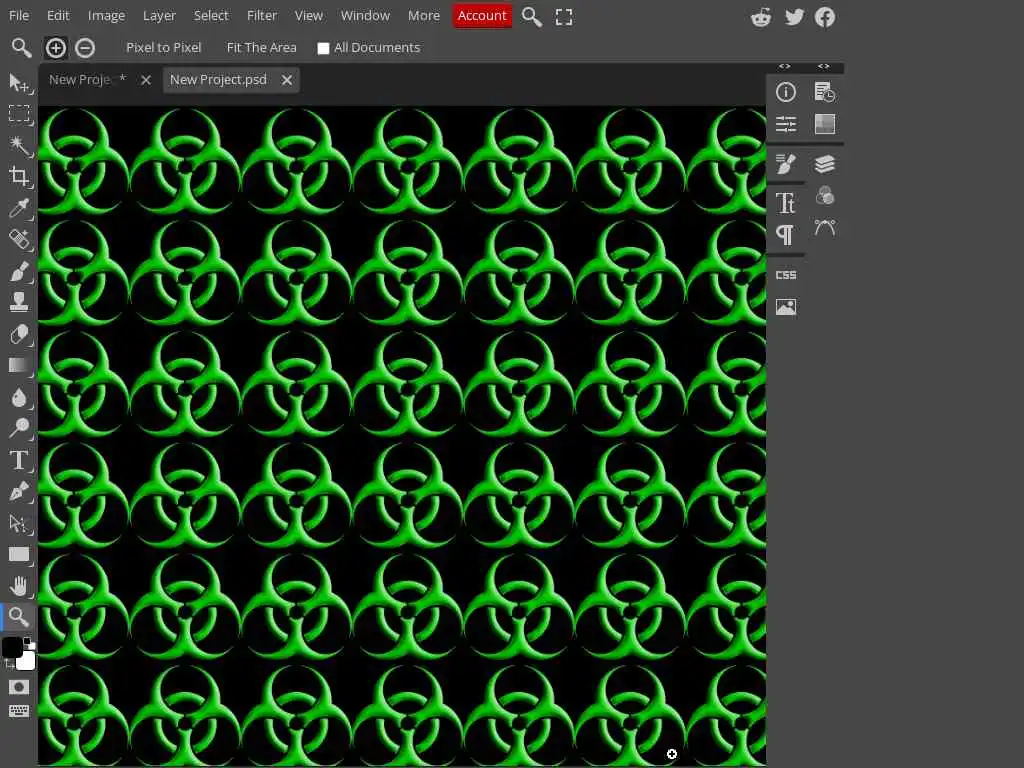Viewport: 1024px width, 768px height.
Task: Close the New Proje * tab
Action: [146, 80]
